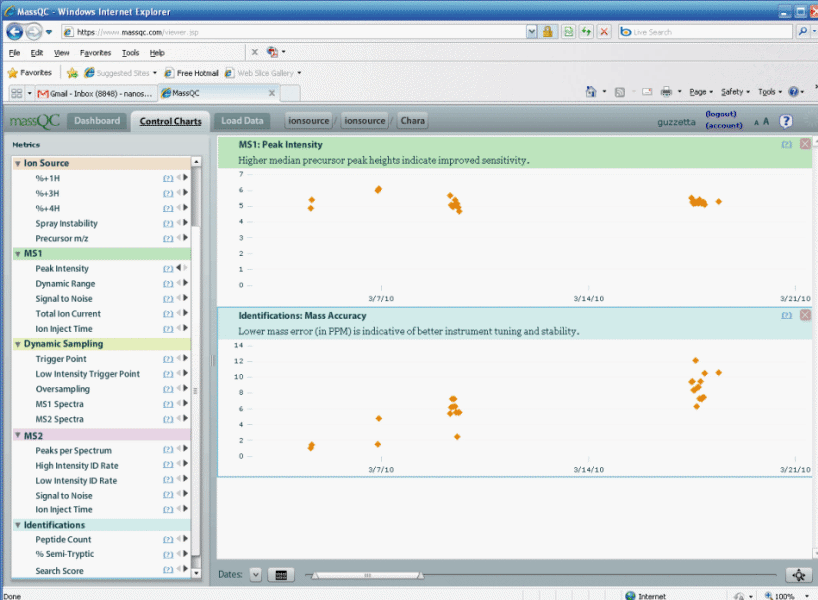Click the Print icon
The height and width of the screenshot is (600, 818).
pos(666,92)
